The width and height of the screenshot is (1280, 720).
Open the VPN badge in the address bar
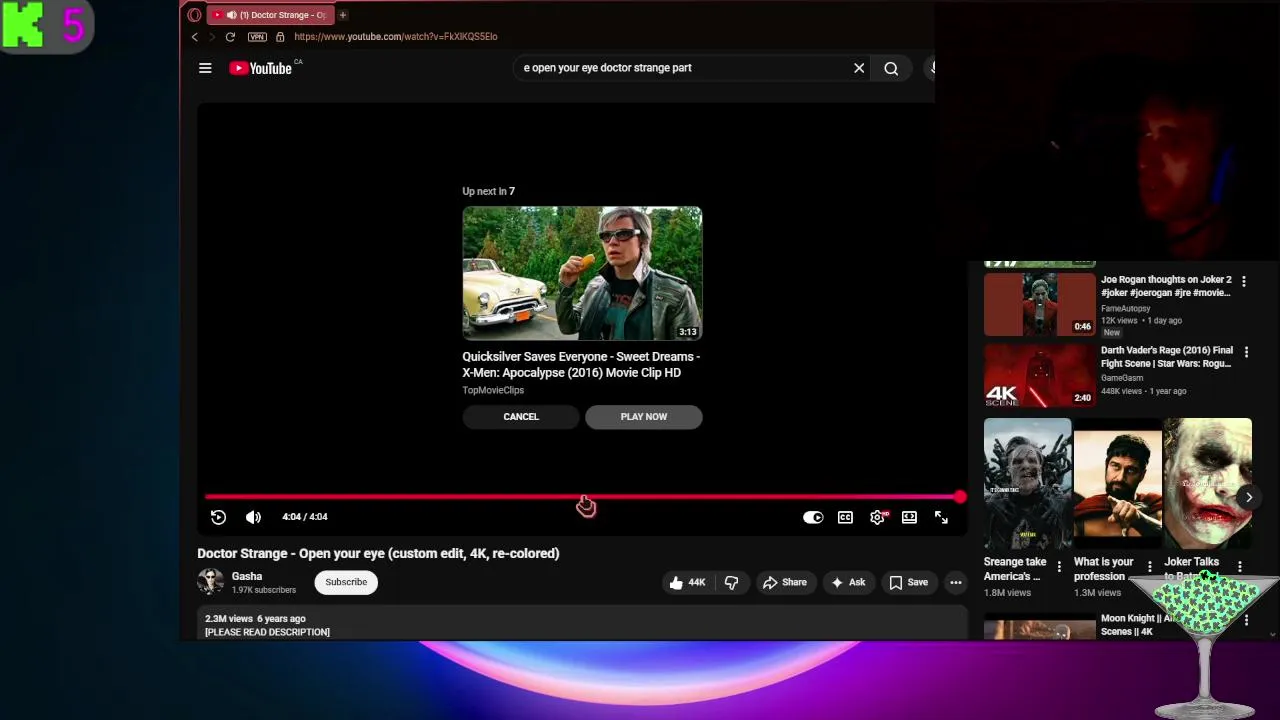pyautogui.click(x=257, y=37)
